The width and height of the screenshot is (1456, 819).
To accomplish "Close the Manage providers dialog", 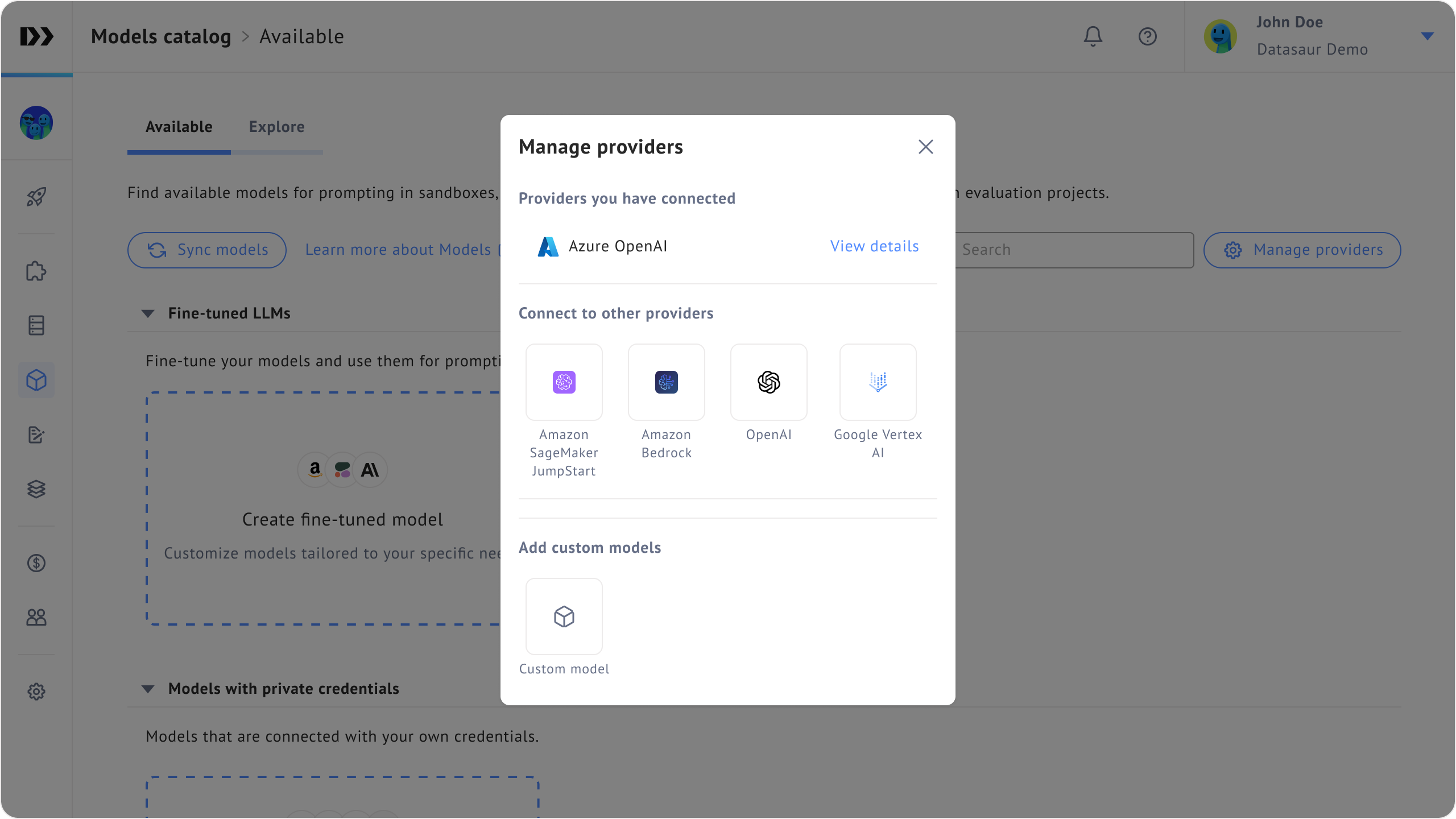I will pos(925,147).
